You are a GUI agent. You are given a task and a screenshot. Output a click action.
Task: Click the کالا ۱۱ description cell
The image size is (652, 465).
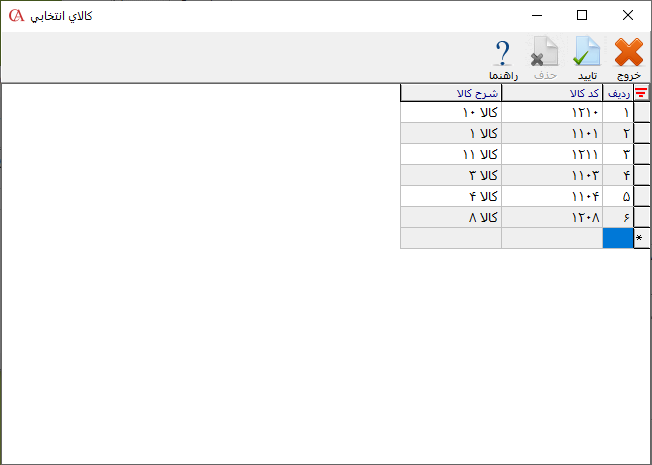(x=450, y=155)
